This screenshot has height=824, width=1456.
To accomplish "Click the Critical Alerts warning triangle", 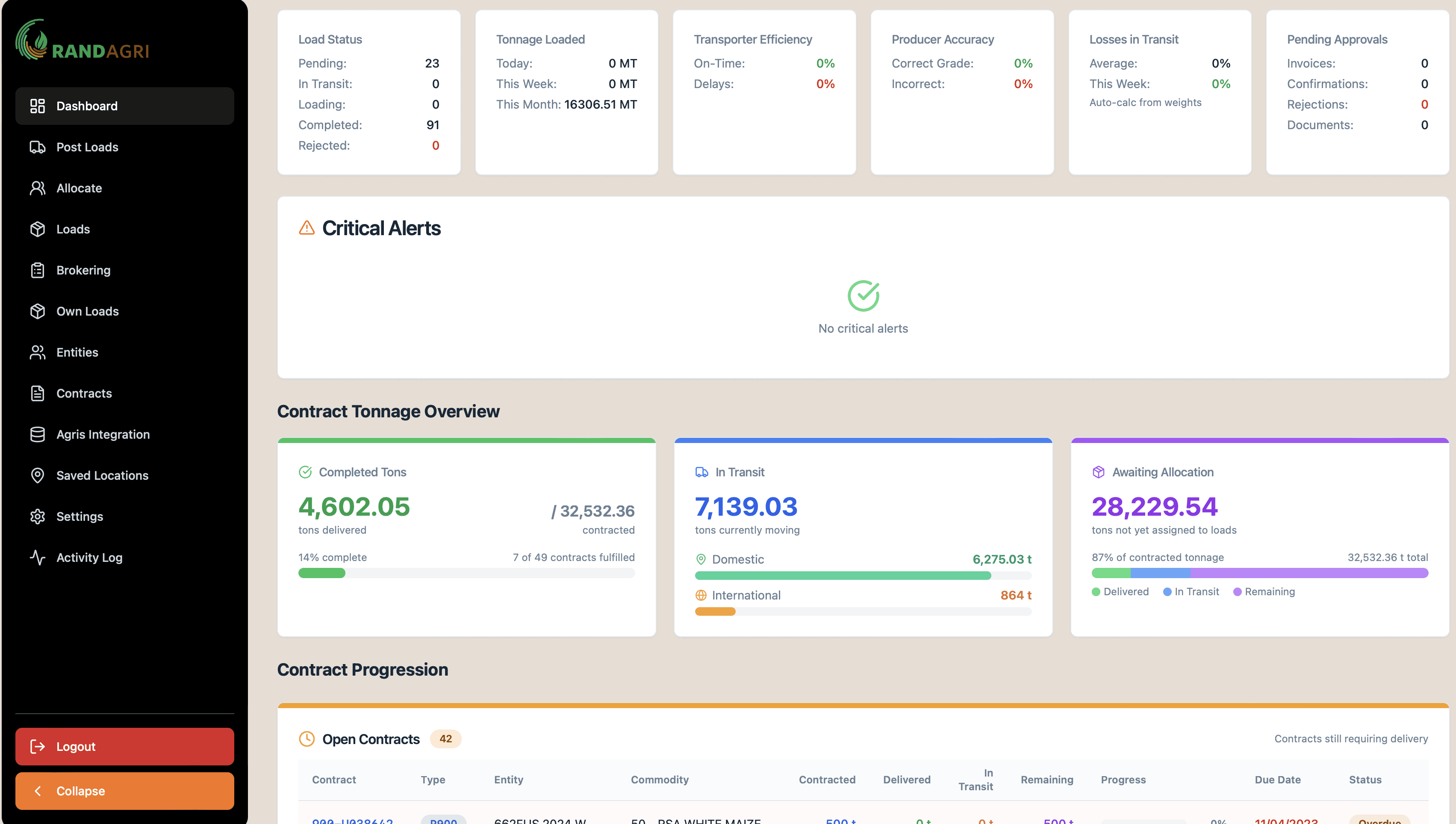I will 307,228.
